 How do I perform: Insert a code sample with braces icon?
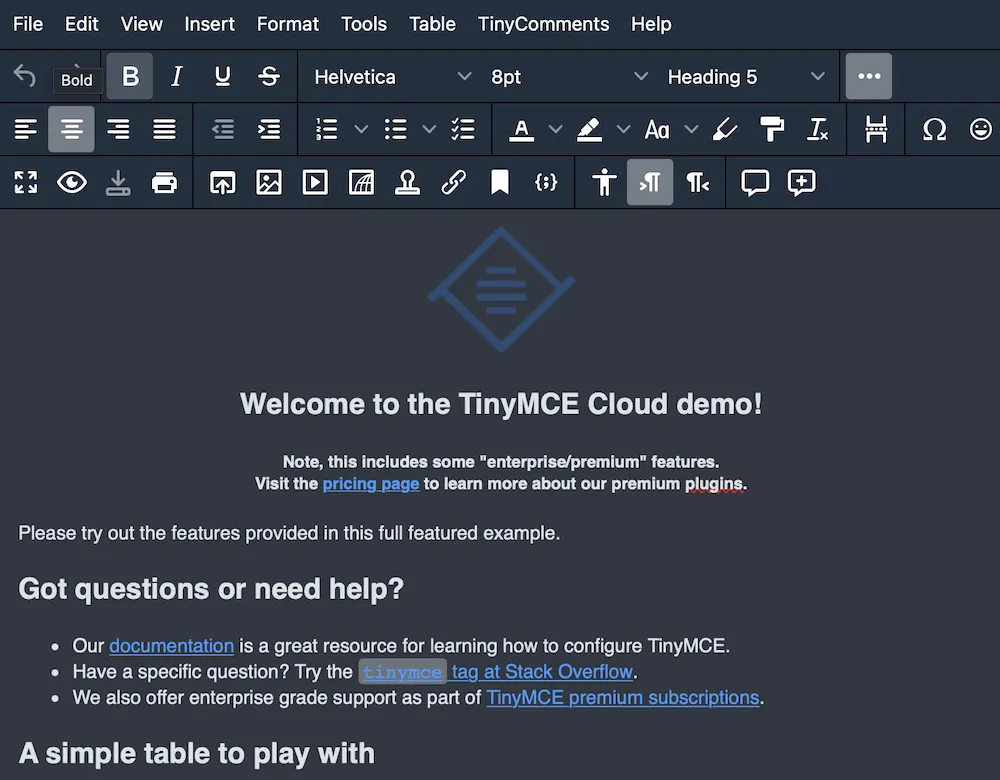click(x=546, y=182)
